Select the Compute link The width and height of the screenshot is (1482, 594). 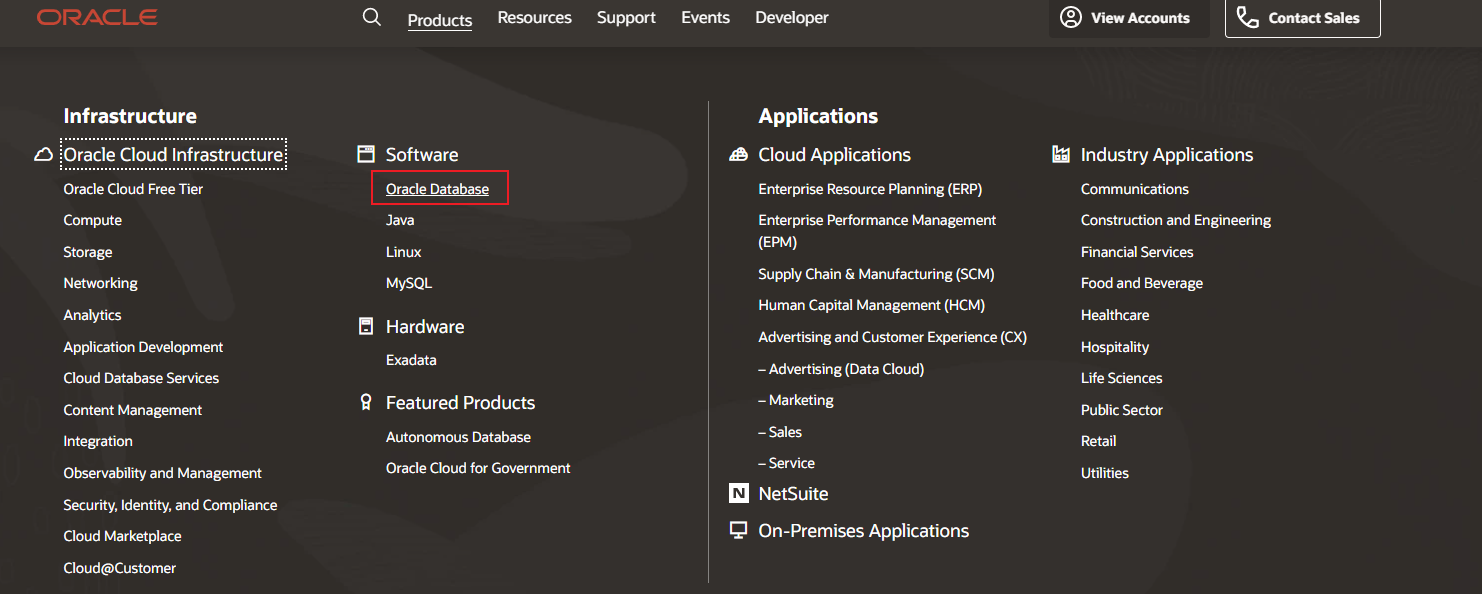pyautogui.click(x=93, y=220)
